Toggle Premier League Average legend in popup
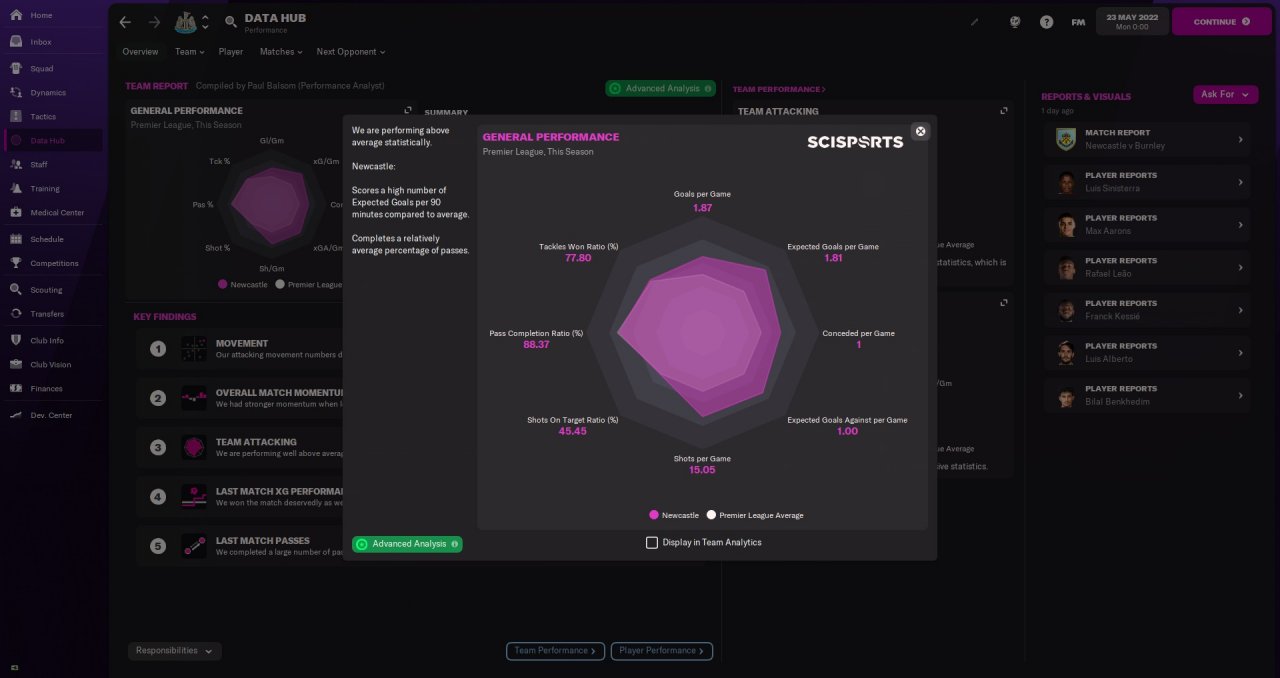Viewport: 1280px width, 678px height. (x=755, y=515)
